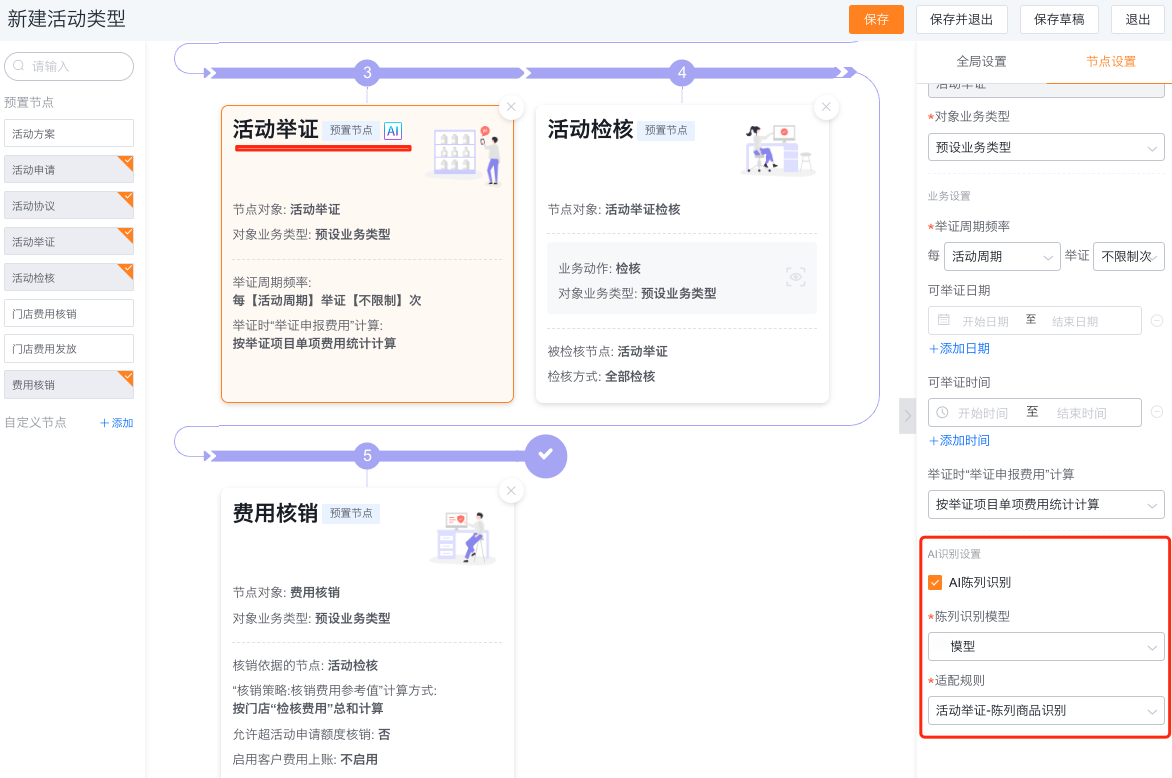This screenshot has height=778, width=1172.
Task: Click 保存并退出 button
Action: coord(961,19)
